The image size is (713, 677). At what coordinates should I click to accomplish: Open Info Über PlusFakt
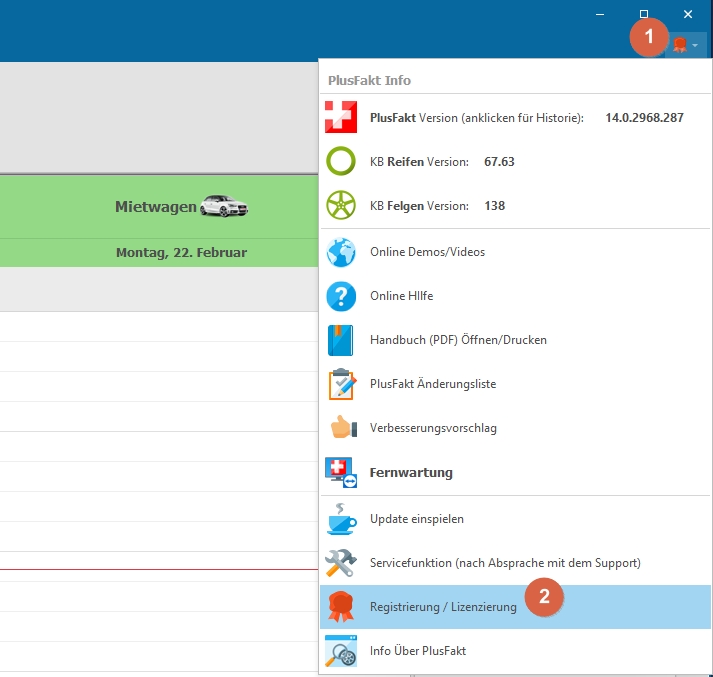516,651
